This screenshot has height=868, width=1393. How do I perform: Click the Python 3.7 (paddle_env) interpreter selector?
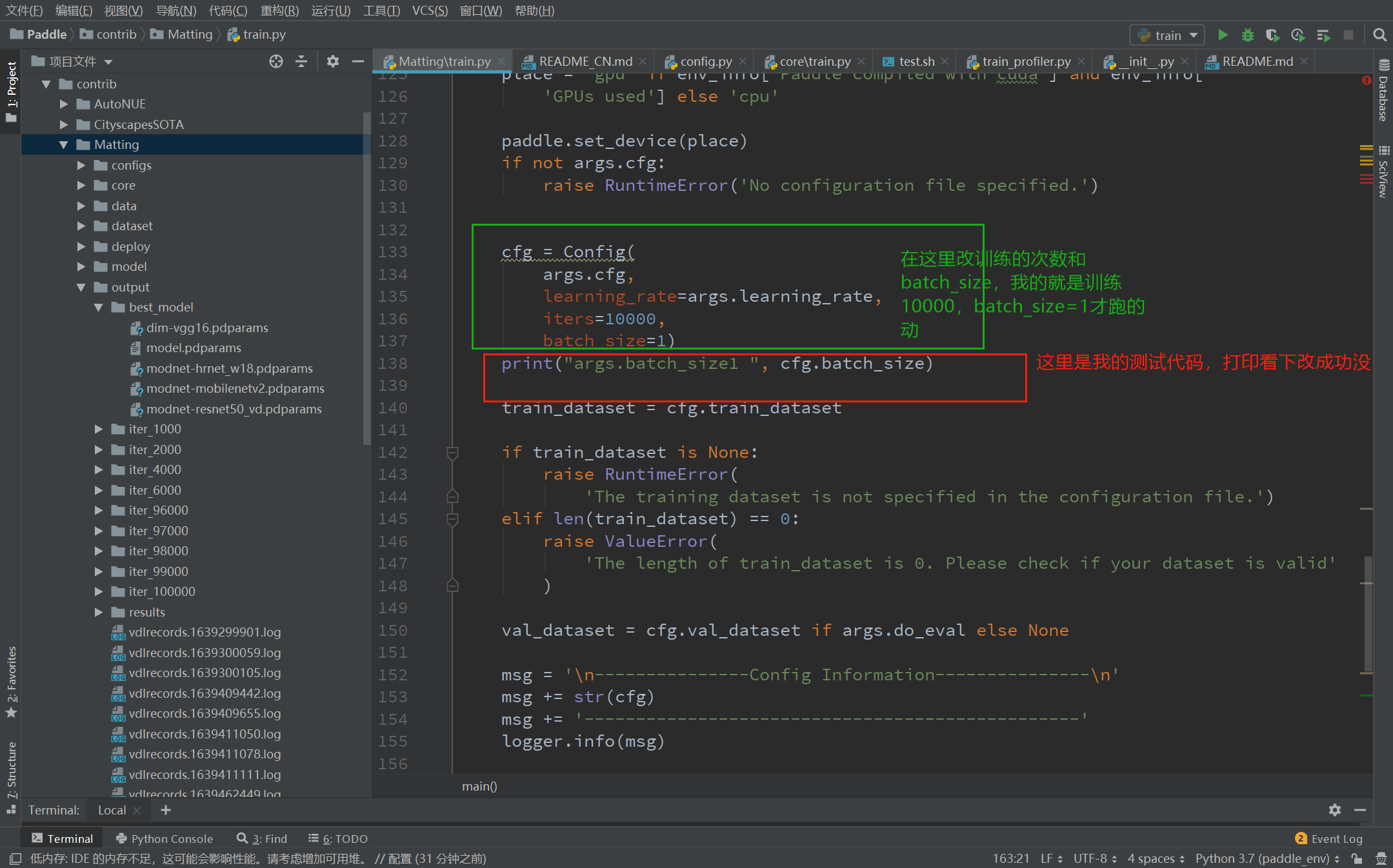point(1267,858)
